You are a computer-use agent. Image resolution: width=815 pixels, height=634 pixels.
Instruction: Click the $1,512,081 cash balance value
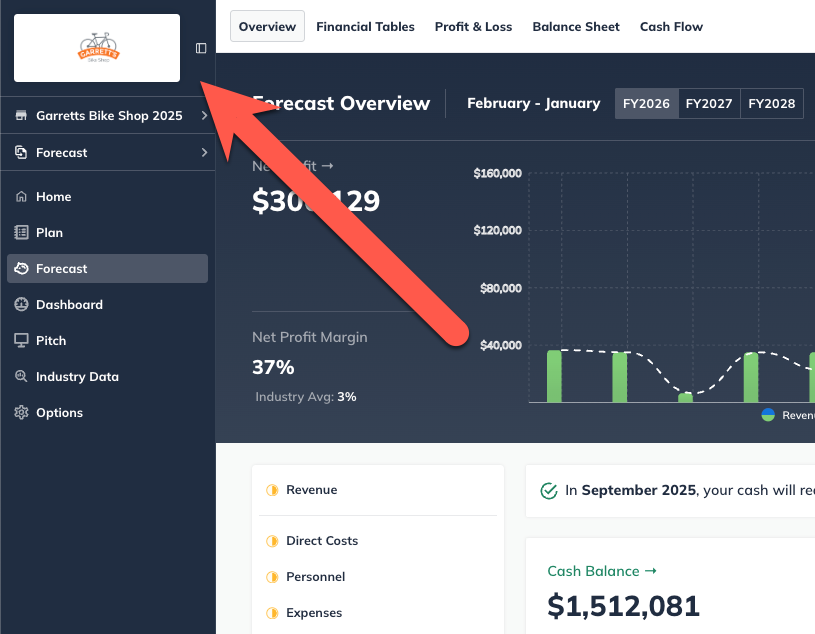coord(623,606)
